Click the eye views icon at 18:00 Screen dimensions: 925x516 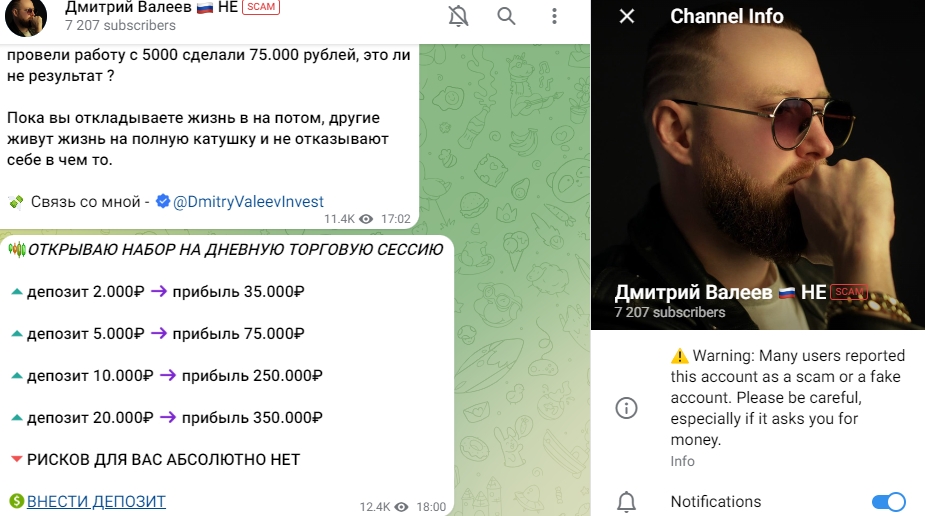[x=402, y=507]
